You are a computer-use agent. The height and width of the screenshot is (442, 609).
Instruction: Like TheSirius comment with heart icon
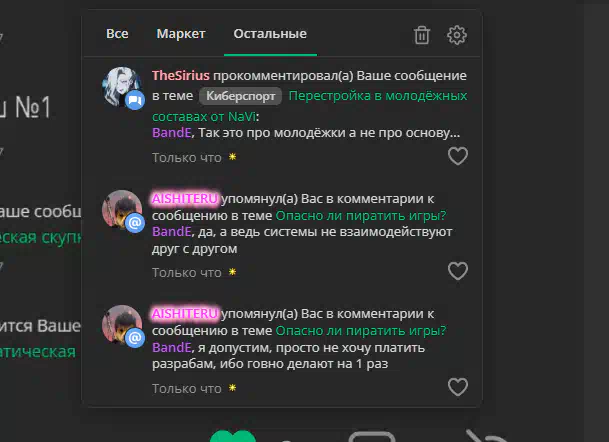point(458,156)
